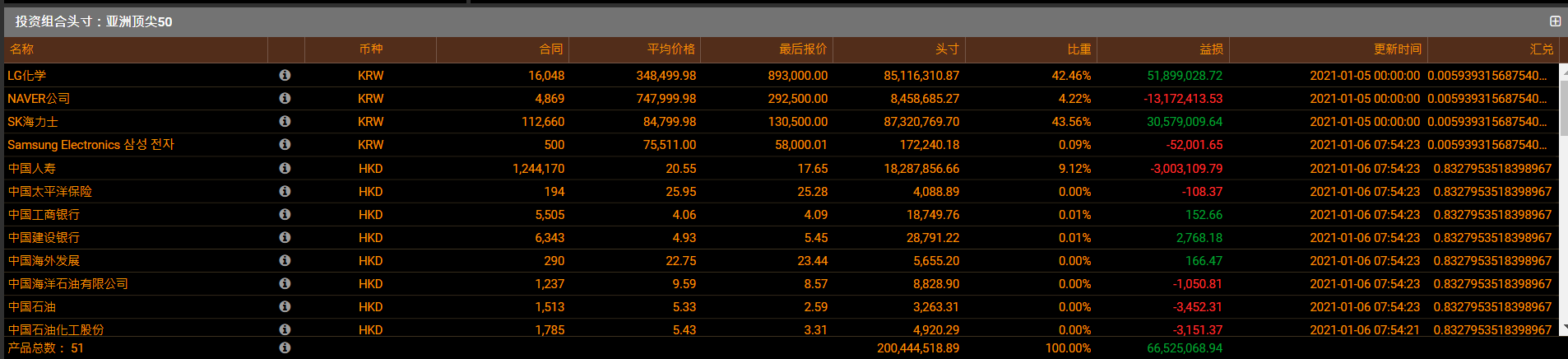
Task: Sort by 更新时间 column header
Action: (1329, 49)
